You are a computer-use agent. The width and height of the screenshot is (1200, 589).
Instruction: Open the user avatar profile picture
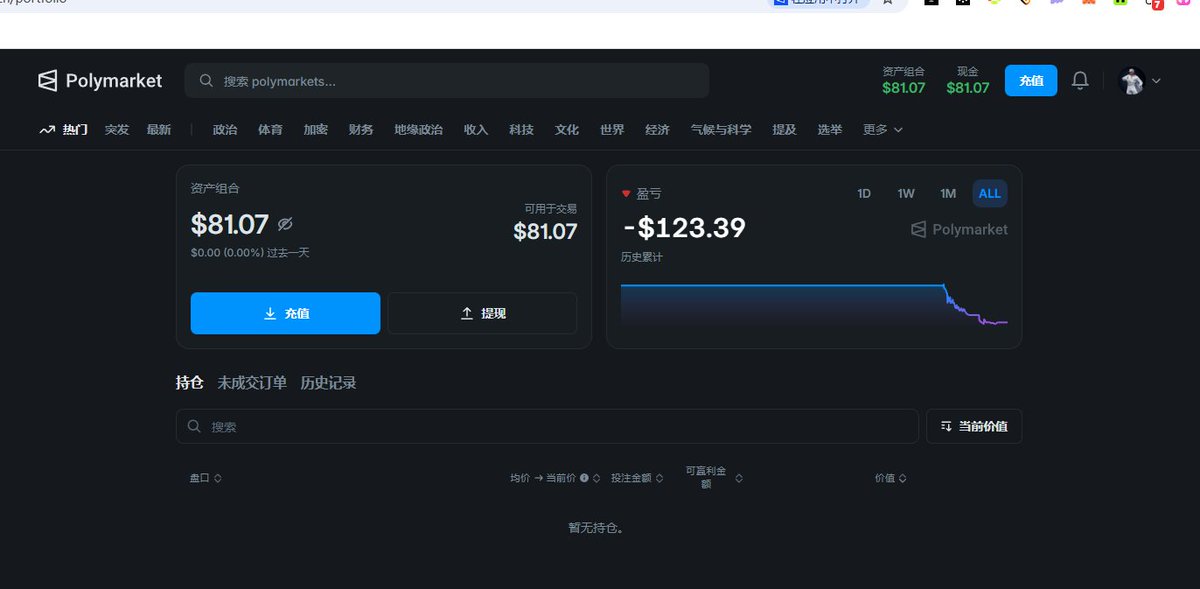[1132, 81]
